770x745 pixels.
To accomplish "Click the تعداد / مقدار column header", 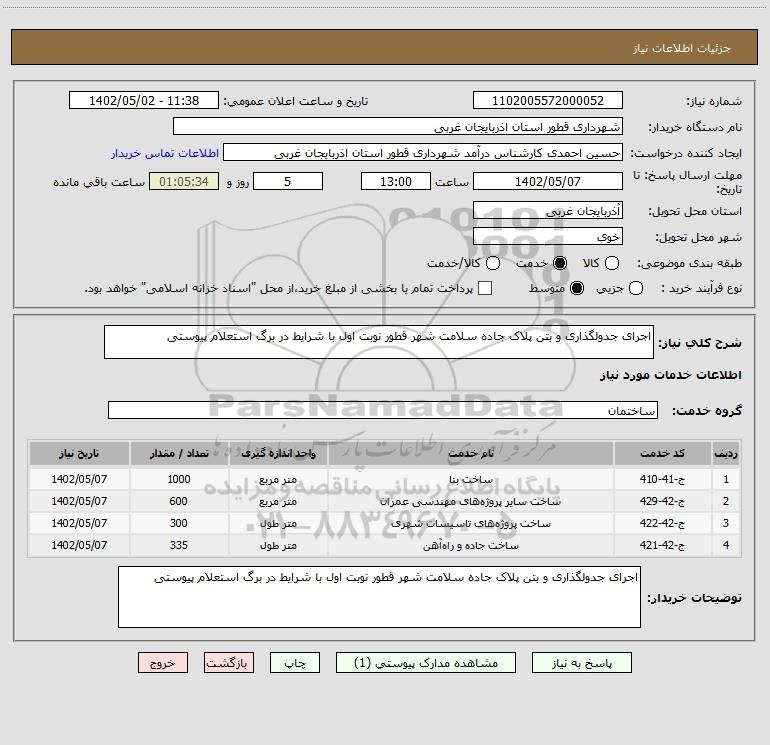I will coord(179,453).
